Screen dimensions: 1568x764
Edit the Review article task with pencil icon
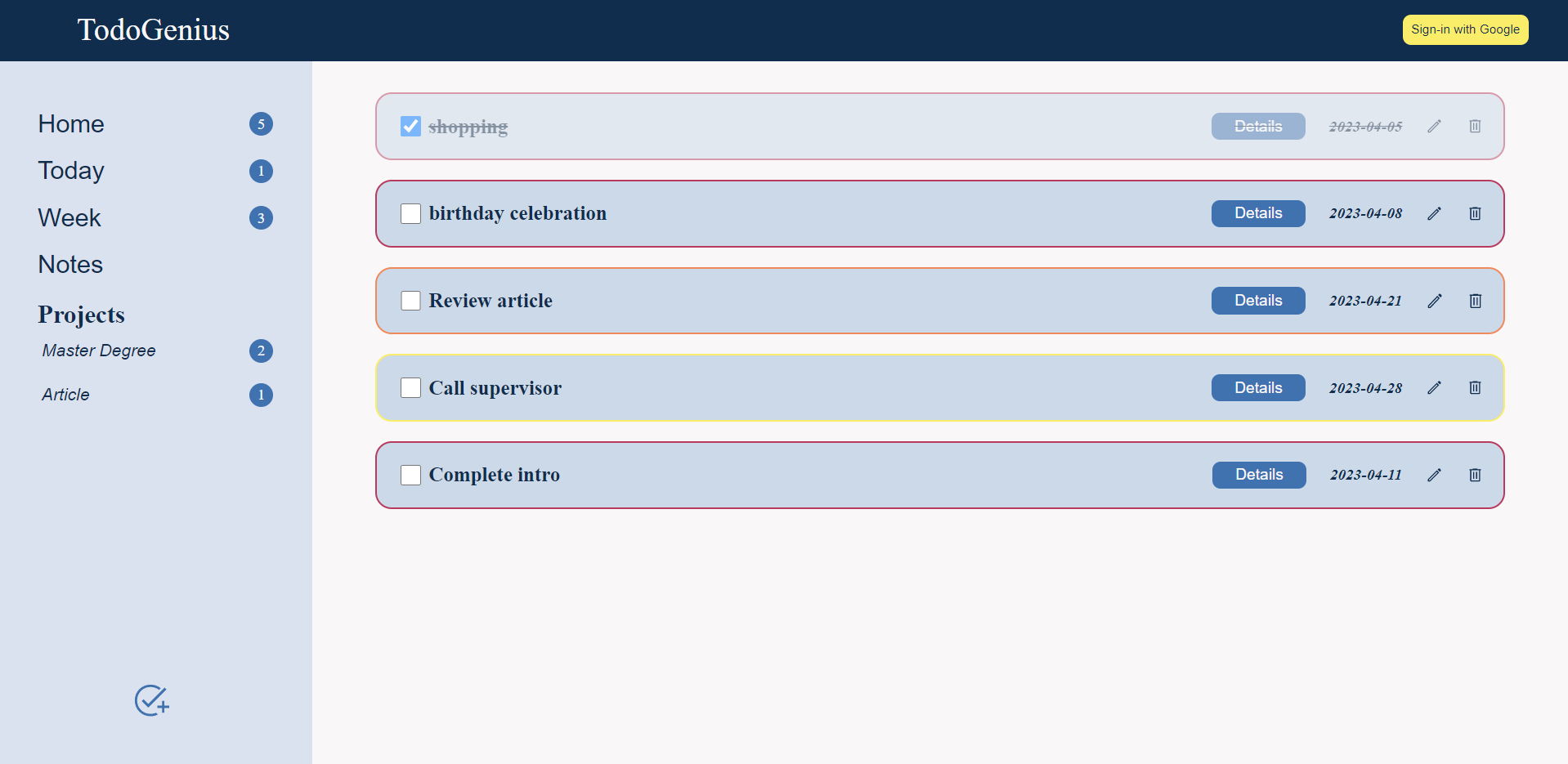[x=1434, y=301]
